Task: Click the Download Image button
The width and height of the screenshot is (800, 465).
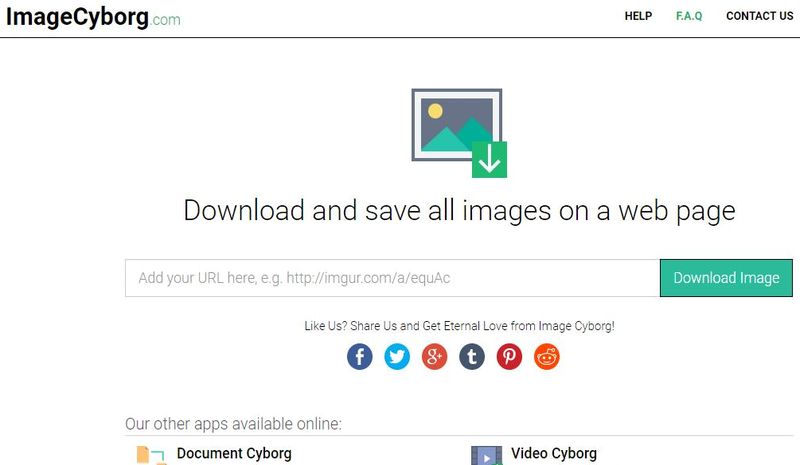Action: pos(726,278)
